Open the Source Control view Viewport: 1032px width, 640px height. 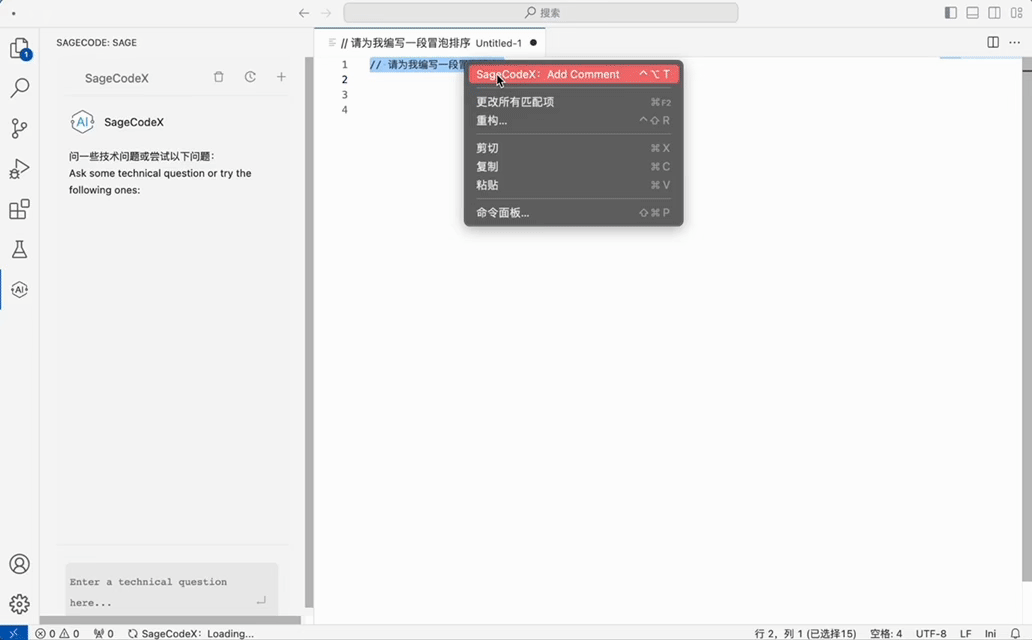pyautogui.click(x=20, y=128)
